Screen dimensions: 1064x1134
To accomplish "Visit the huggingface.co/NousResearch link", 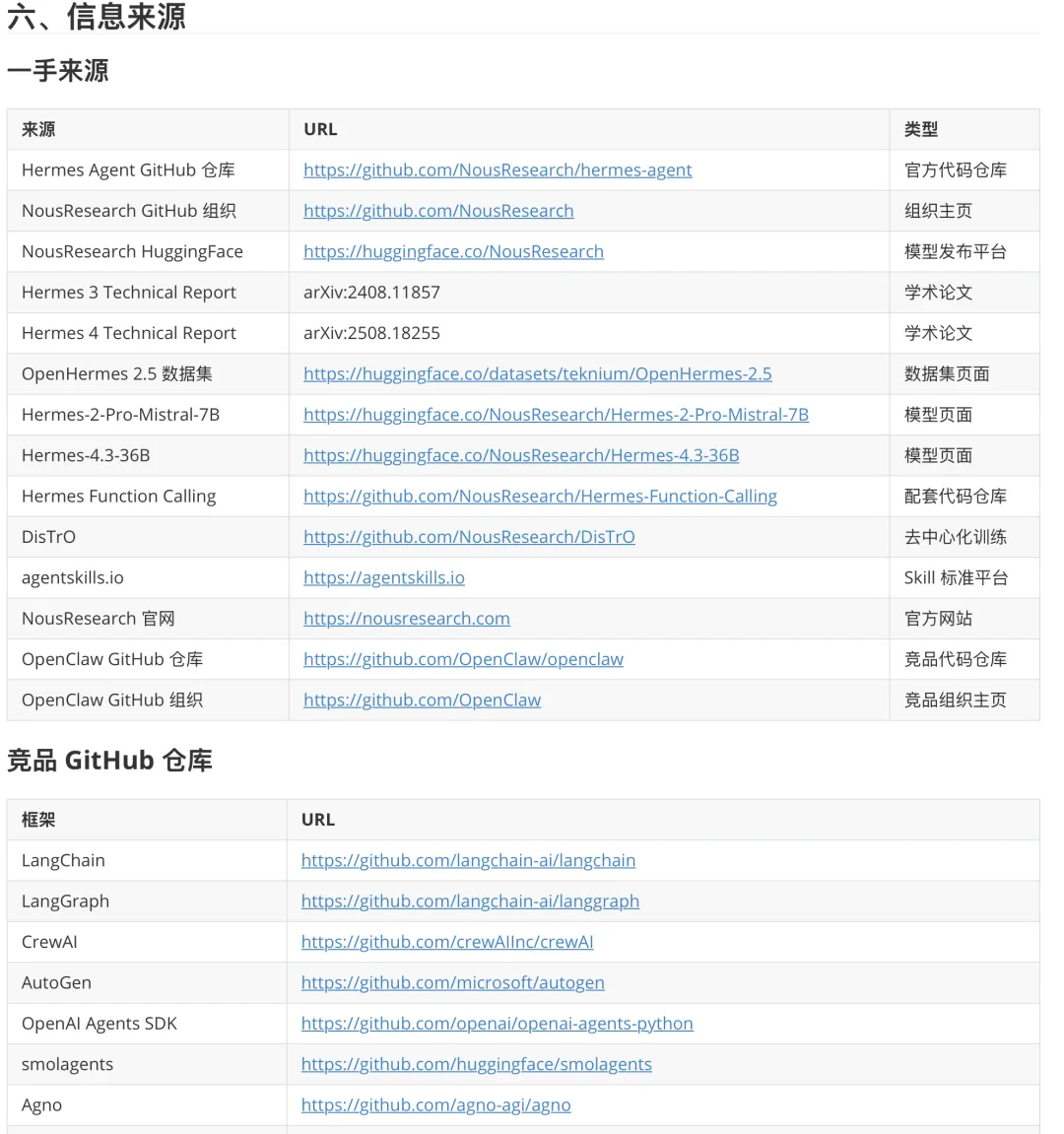I will [453, 251].
